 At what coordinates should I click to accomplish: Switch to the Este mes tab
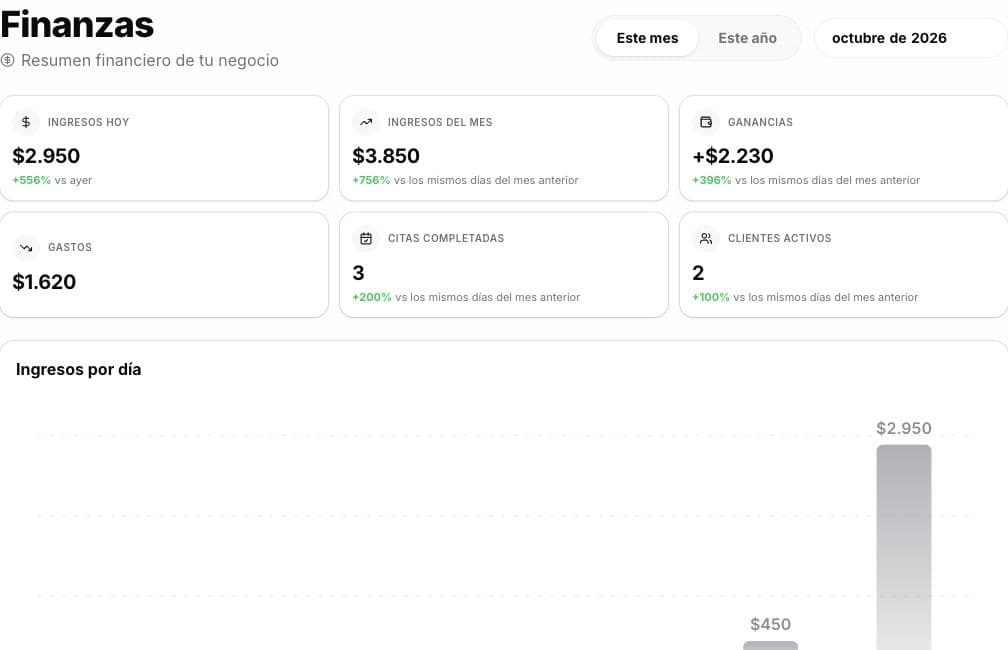647,38
